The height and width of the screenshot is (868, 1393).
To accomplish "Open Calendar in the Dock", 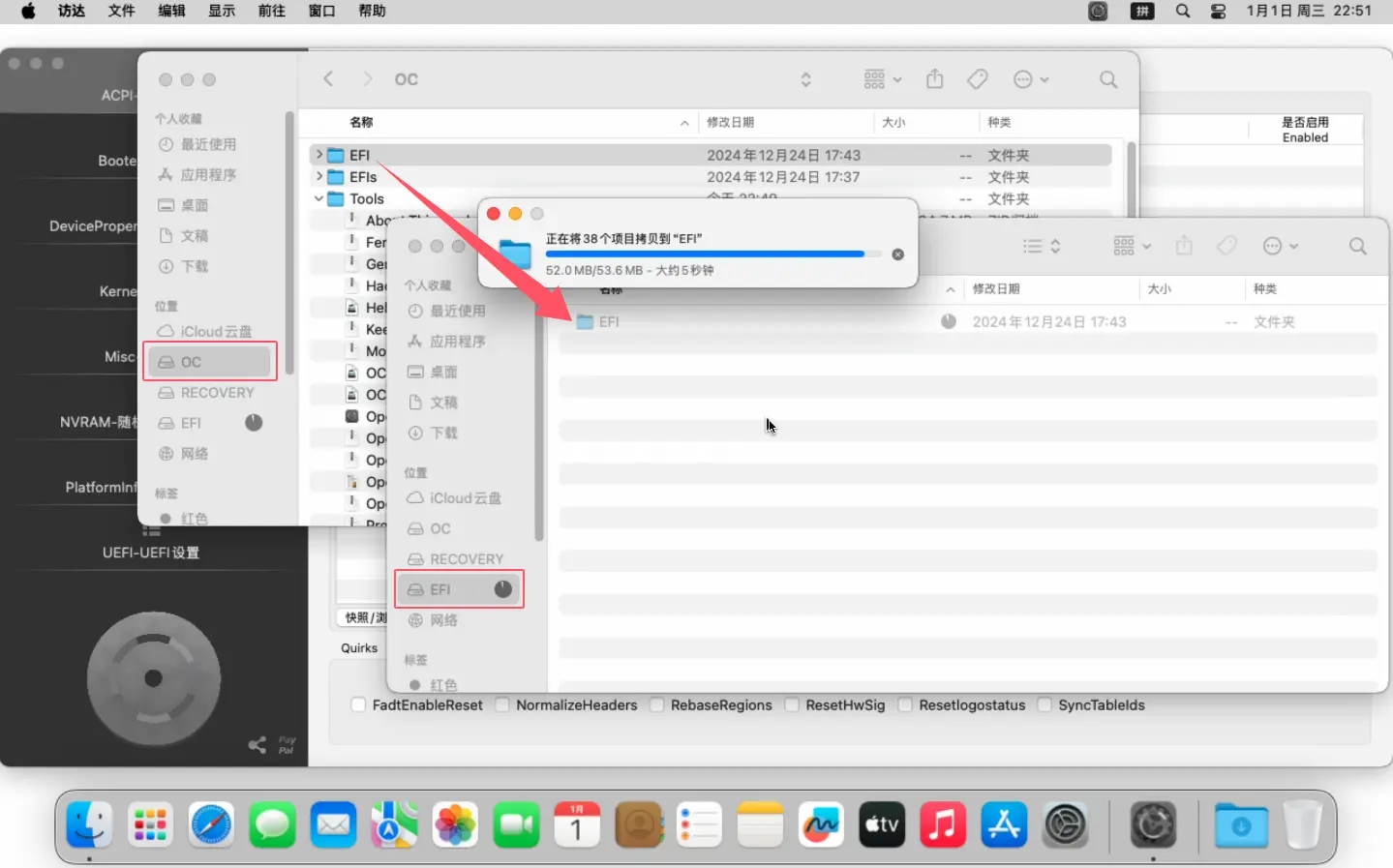I will 577,825.
